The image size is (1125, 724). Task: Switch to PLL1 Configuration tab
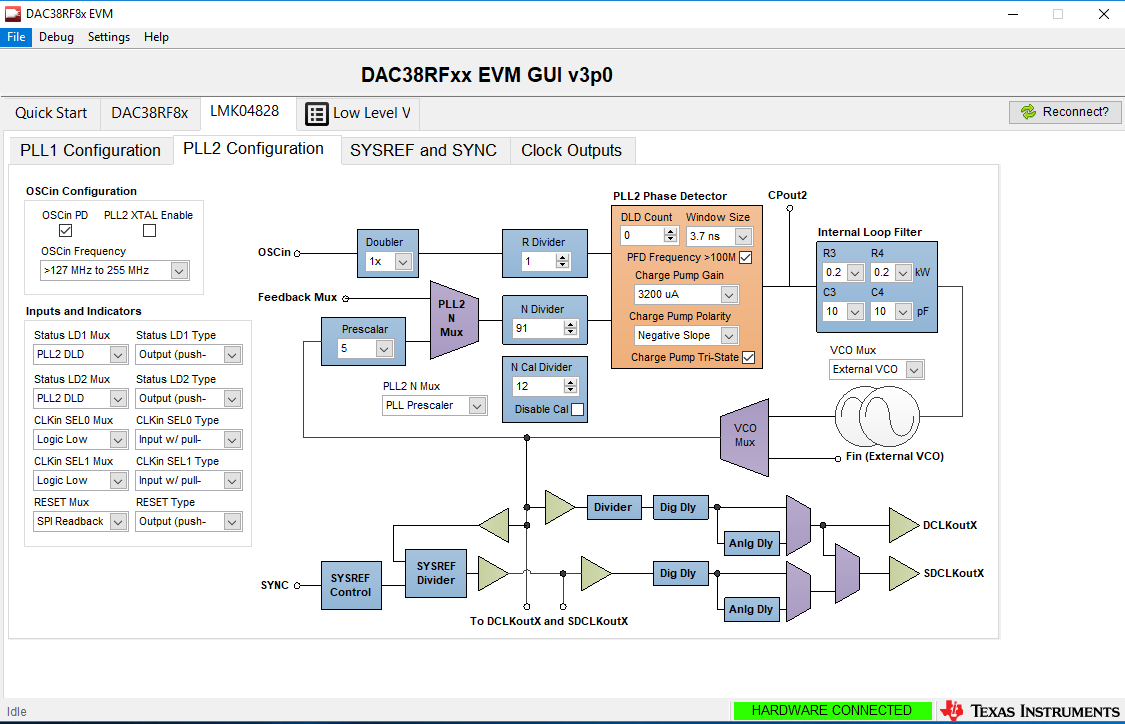(90, 151)
